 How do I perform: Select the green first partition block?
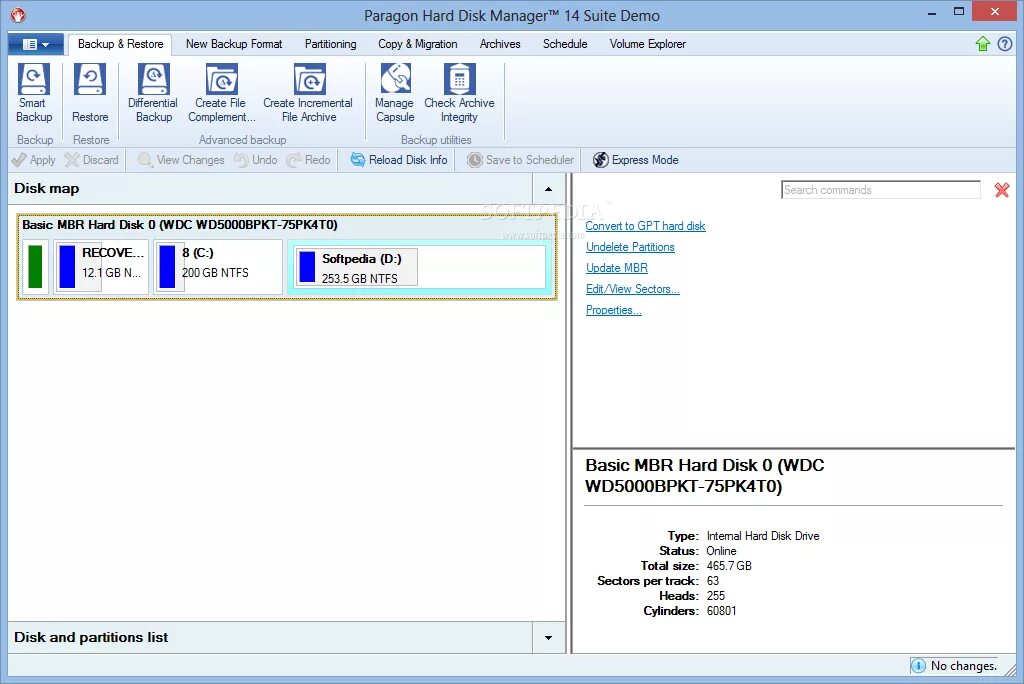point(35,267)
